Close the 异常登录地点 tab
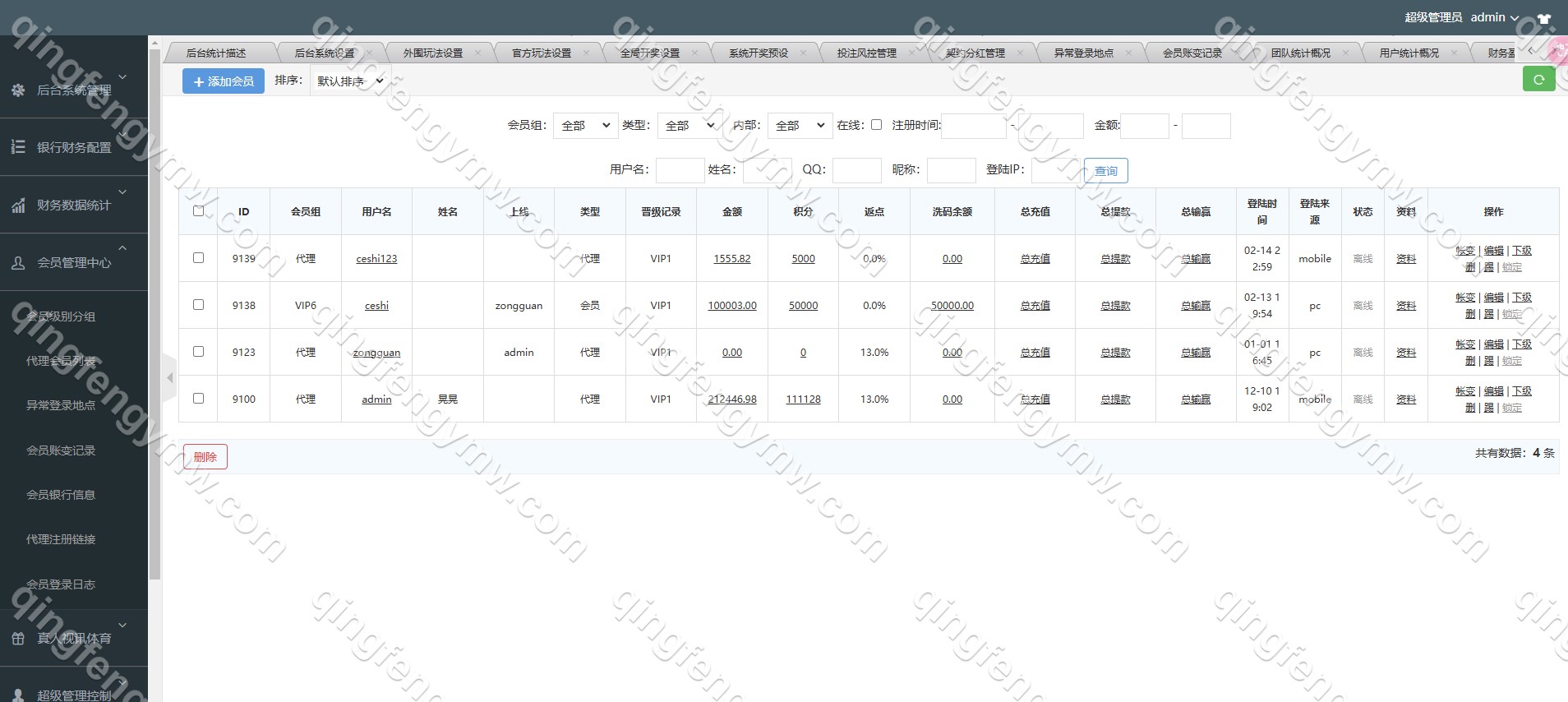Image resolution: width=1568 pixels, height=702 pixels. [1129, 53]
